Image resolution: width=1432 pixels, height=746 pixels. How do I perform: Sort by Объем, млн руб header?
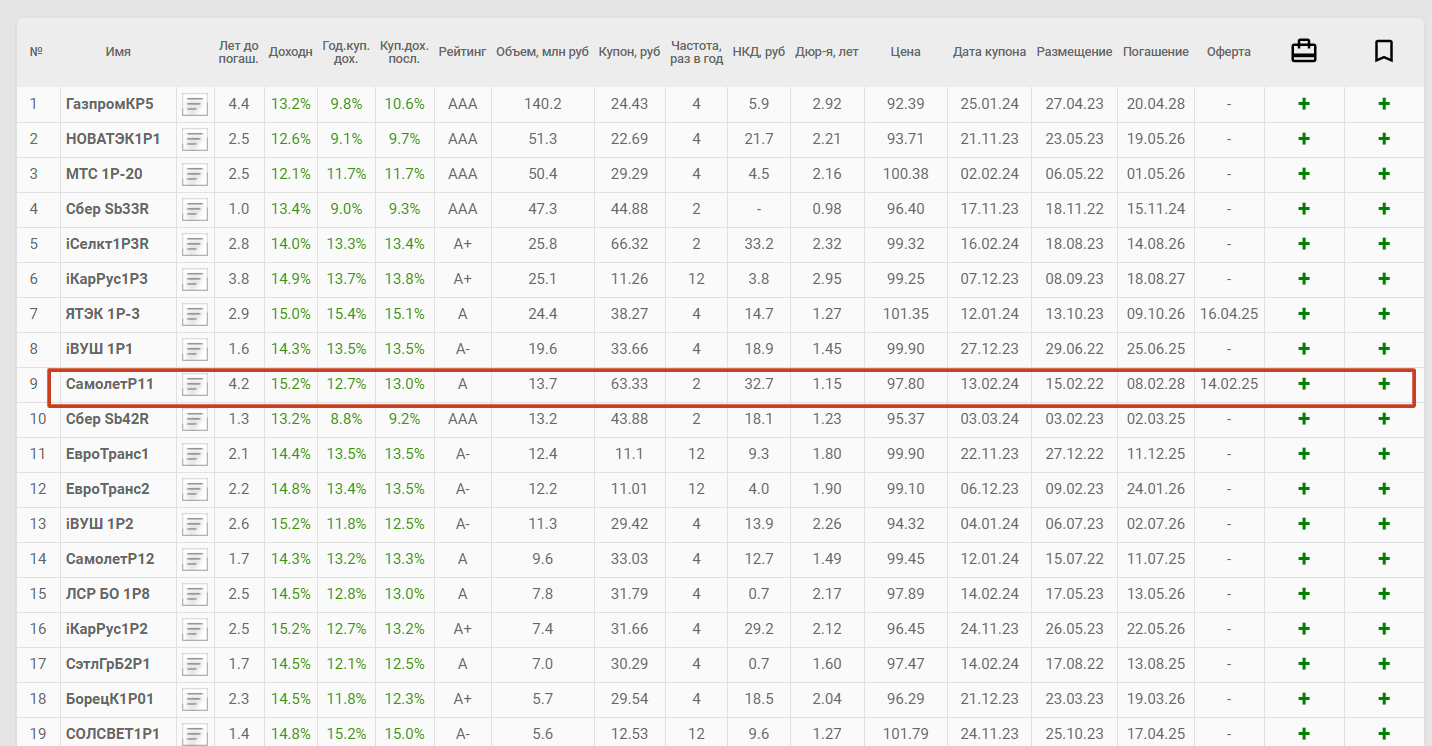pos(543,52)
